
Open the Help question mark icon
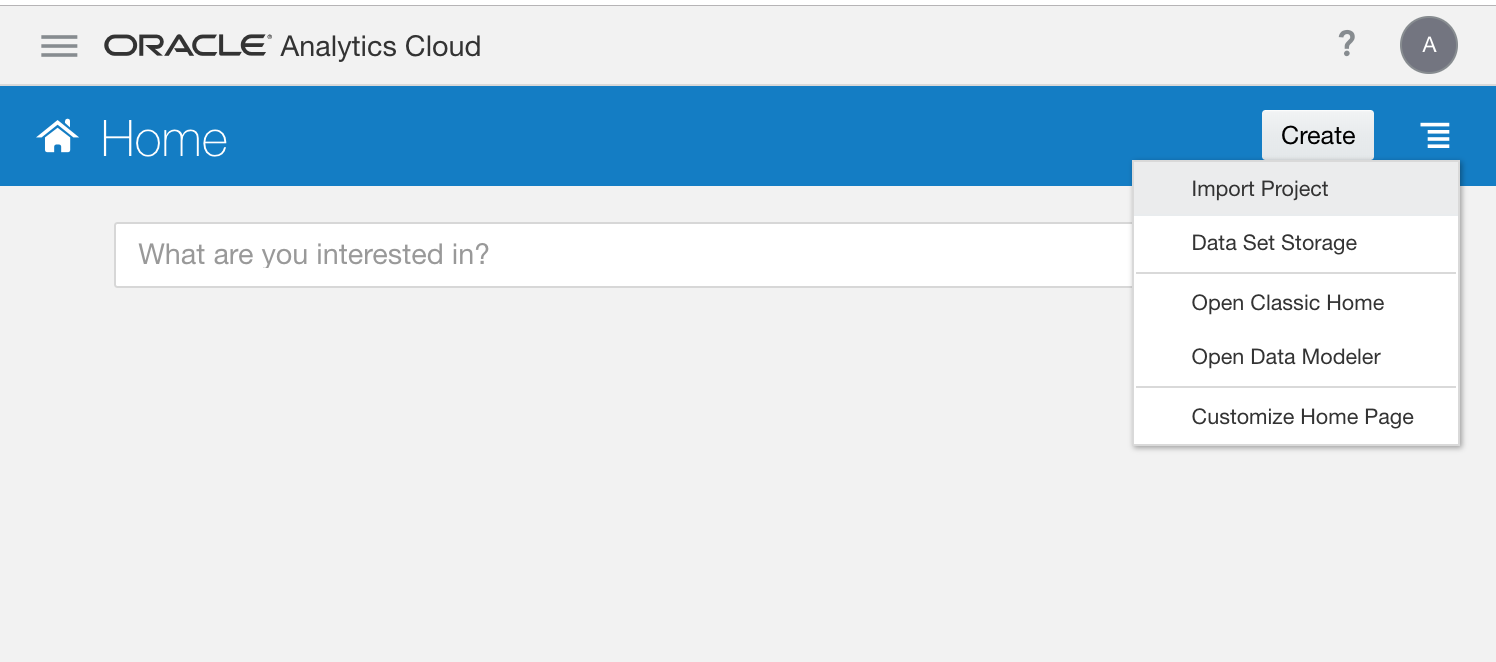tap(1347, 44)
